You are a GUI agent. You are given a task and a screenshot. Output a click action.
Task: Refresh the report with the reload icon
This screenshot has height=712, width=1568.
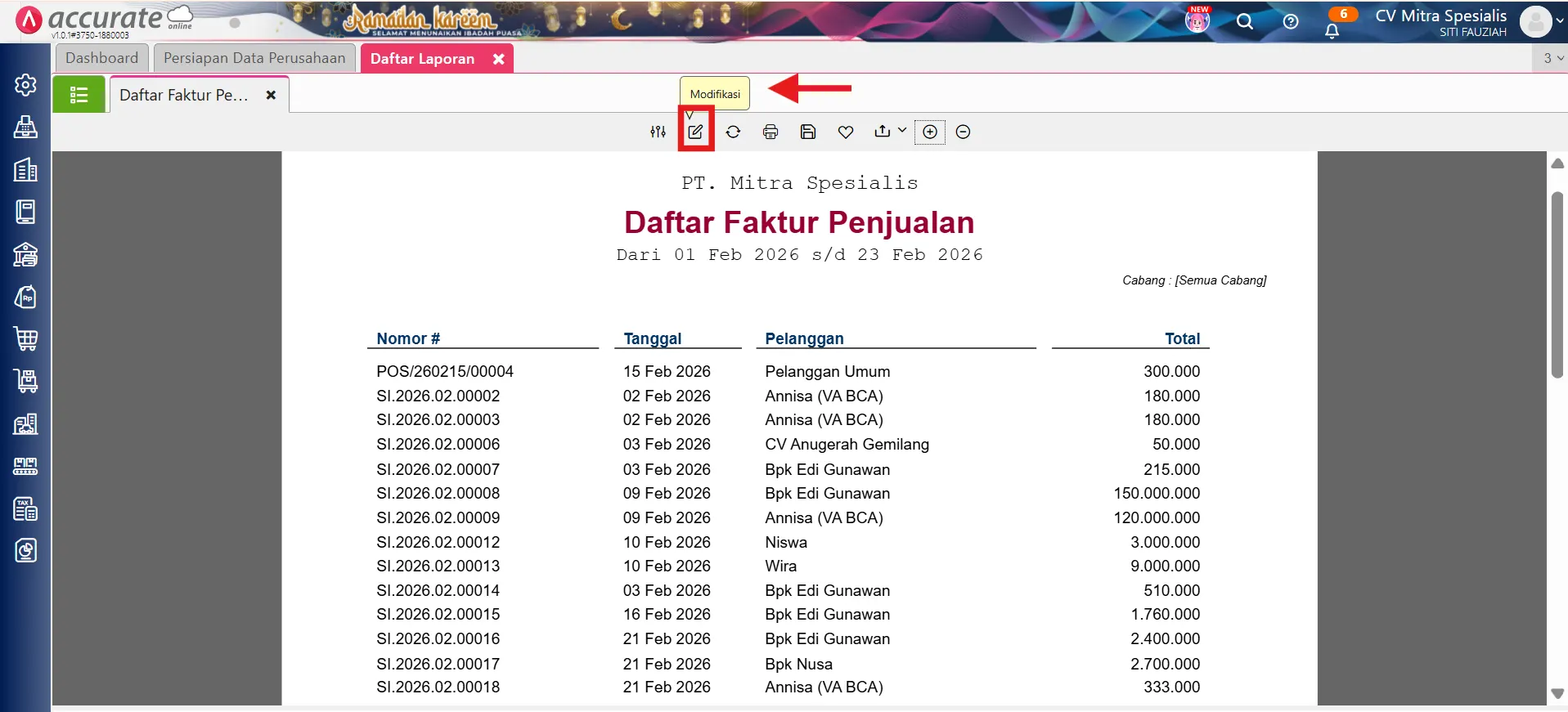[x=733, y=132]
